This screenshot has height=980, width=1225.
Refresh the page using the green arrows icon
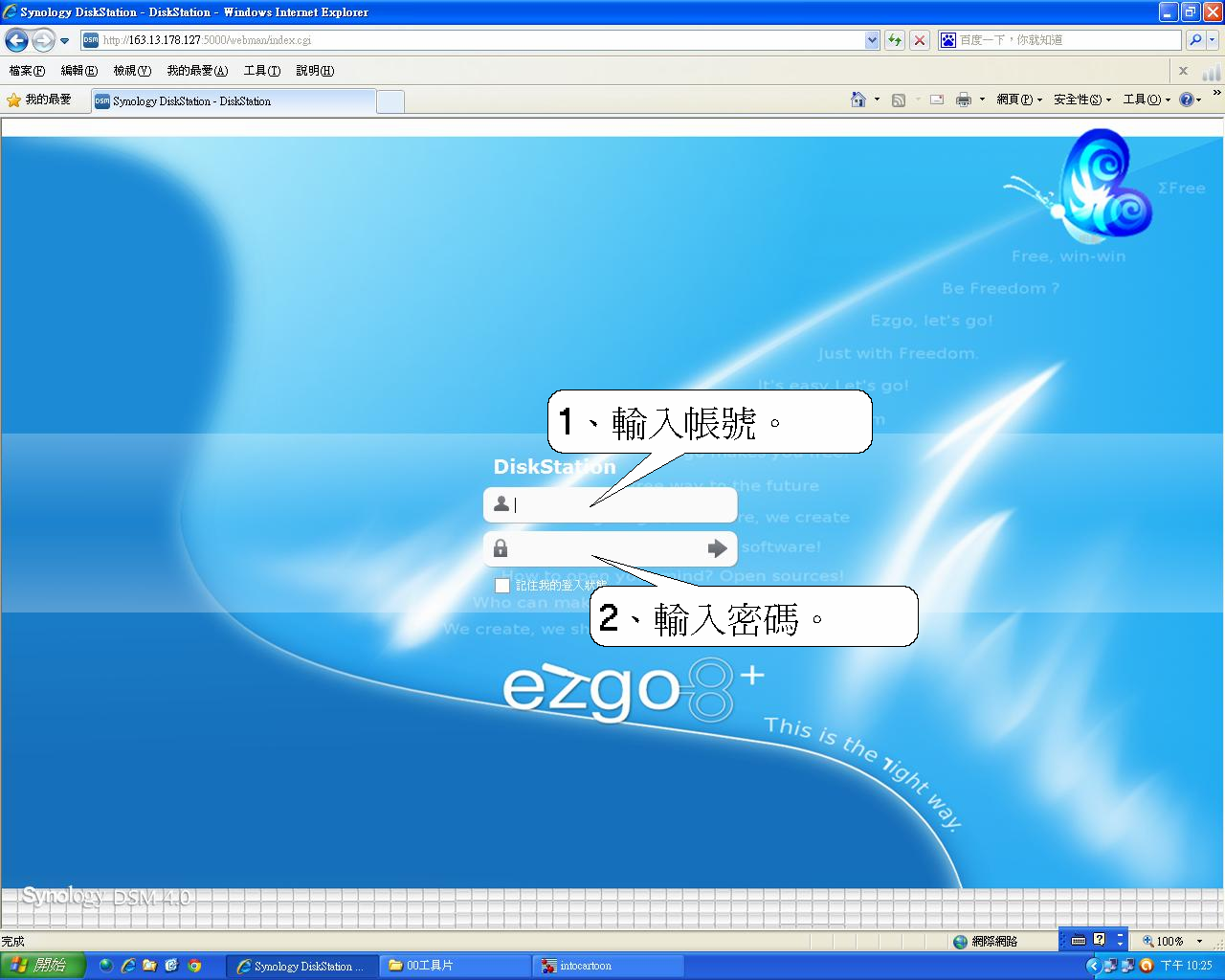895,40
